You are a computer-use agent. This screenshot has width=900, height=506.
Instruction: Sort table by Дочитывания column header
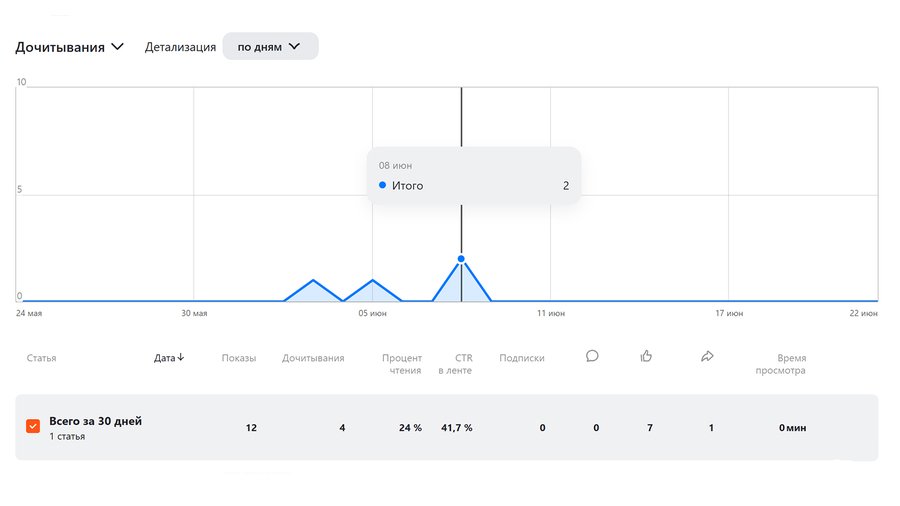313,358
